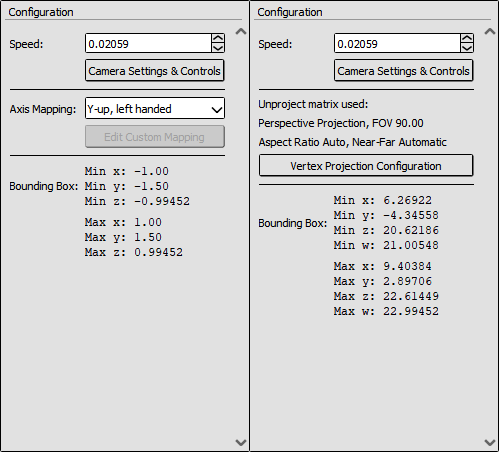Focus the right Speed input field

[397, 43]
